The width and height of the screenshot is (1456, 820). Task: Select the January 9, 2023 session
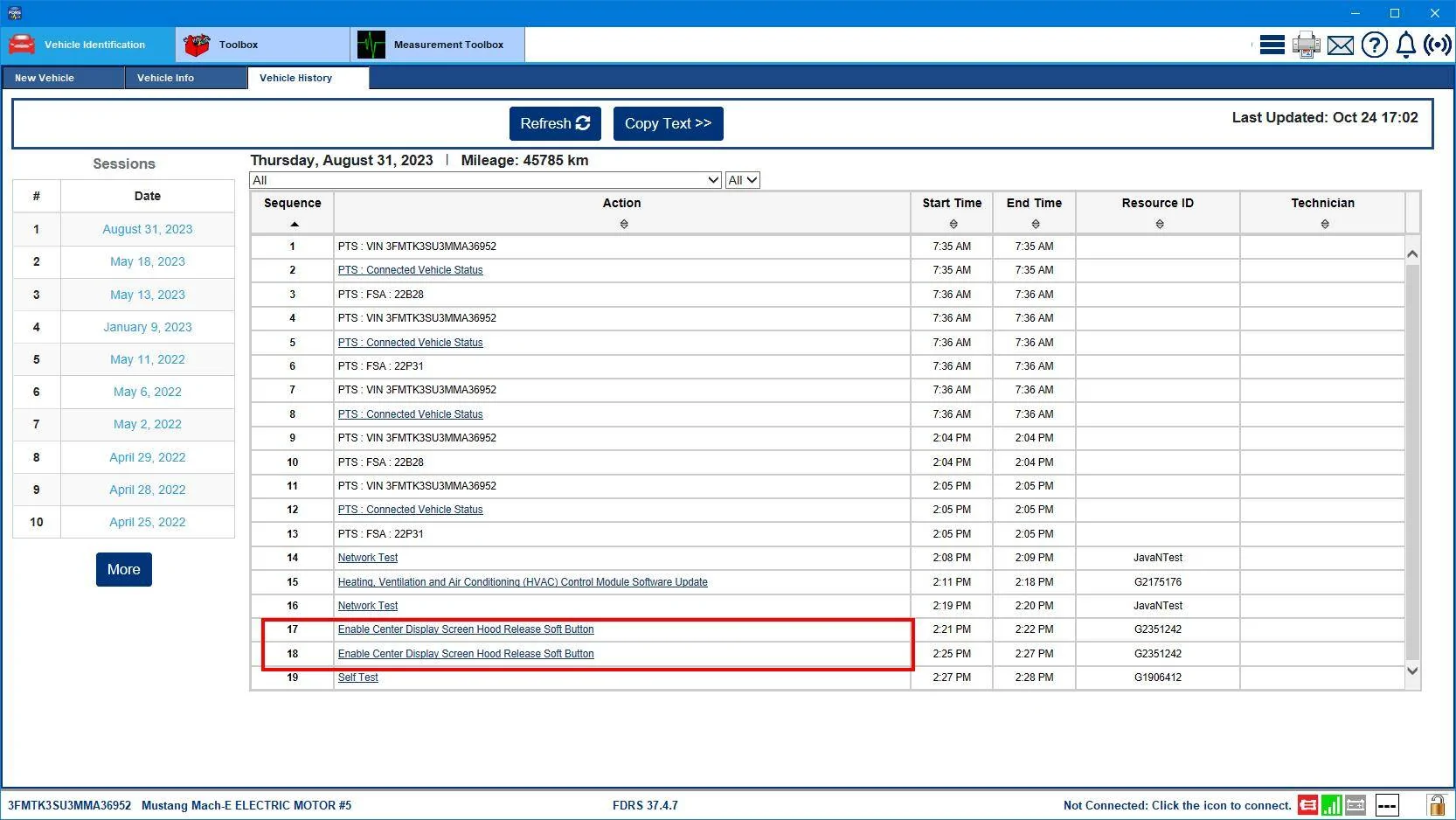[148, 327]
